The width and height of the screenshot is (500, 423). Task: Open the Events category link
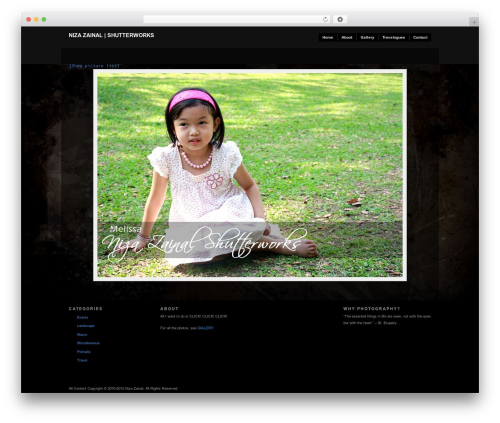click(82, 317)
